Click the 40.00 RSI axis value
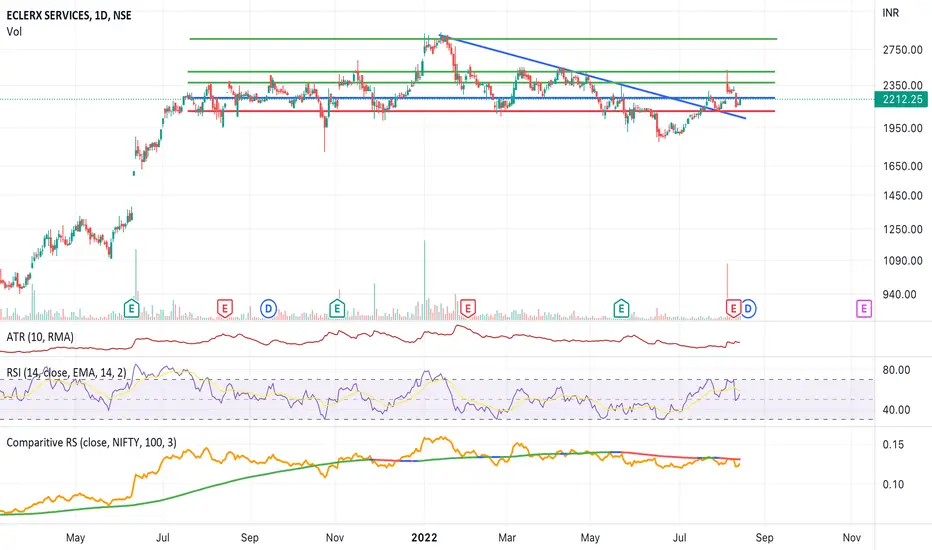932x550 pixels. click(x=896, y=410)
